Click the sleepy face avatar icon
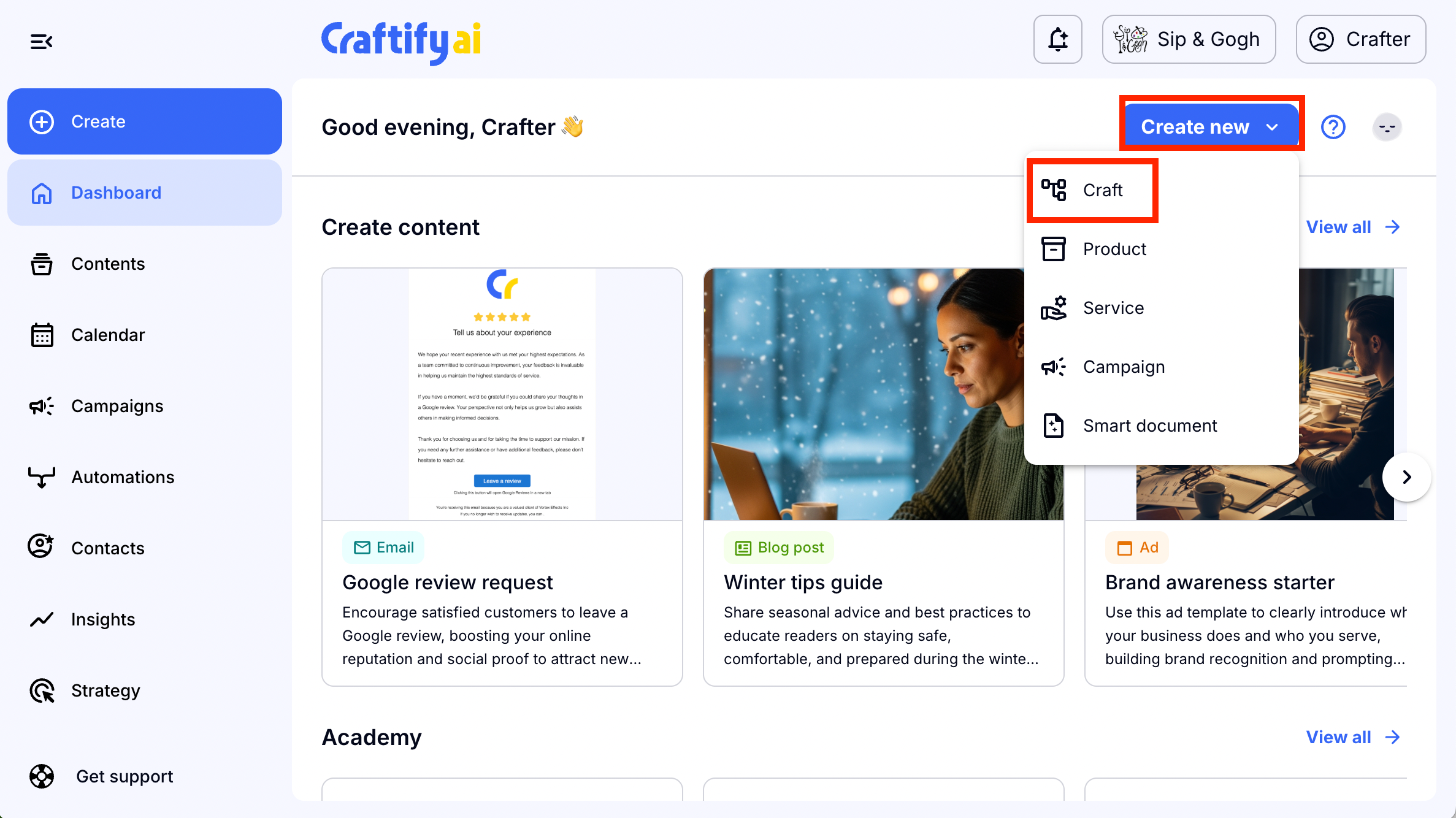The image size is (1456, 818). 1386,127
